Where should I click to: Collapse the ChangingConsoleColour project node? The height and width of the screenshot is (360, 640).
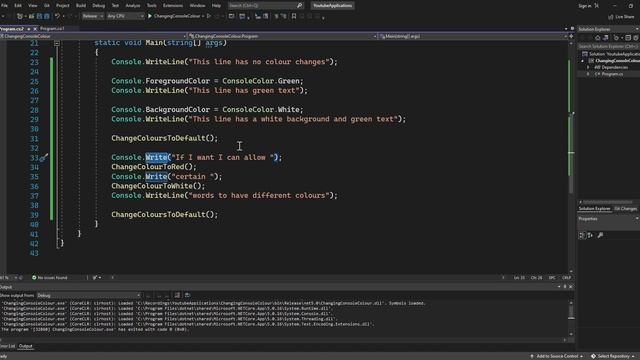coord(583,61)
